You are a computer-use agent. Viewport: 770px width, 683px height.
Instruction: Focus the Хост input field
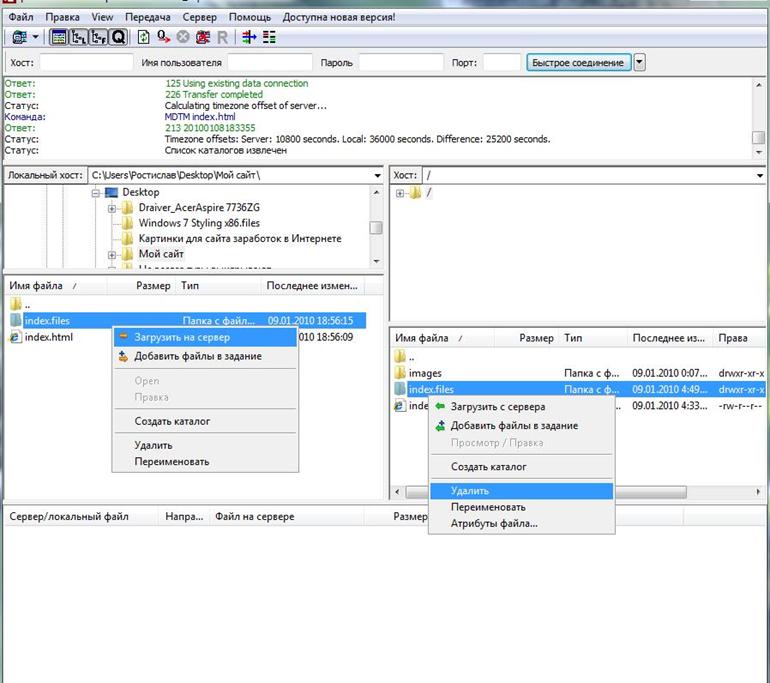point(86,62)
